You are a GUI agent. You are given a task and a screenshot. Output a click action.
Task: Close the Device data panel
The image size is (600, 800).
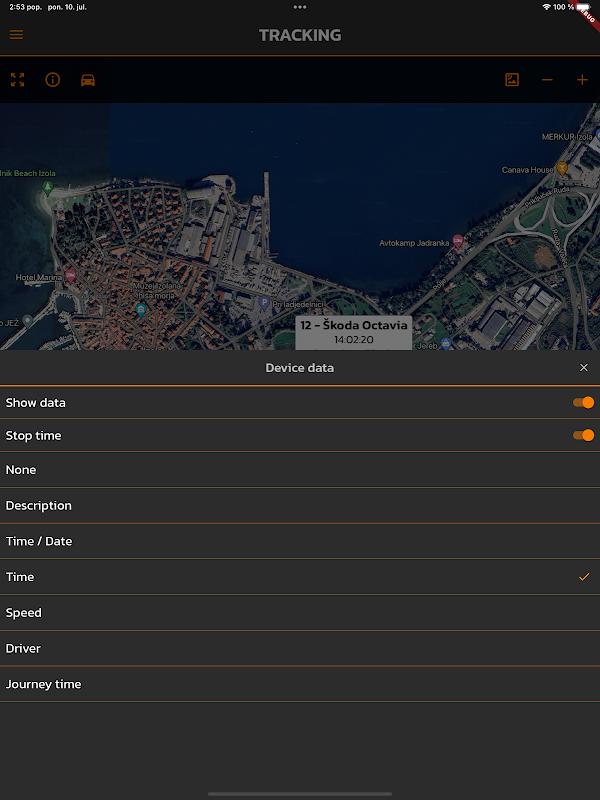(584, 368)
